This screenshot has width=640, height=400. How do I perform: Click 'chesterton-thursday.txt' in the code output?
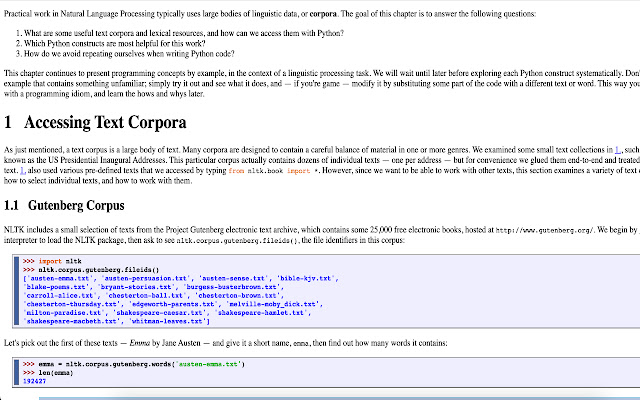coord(72,304)
